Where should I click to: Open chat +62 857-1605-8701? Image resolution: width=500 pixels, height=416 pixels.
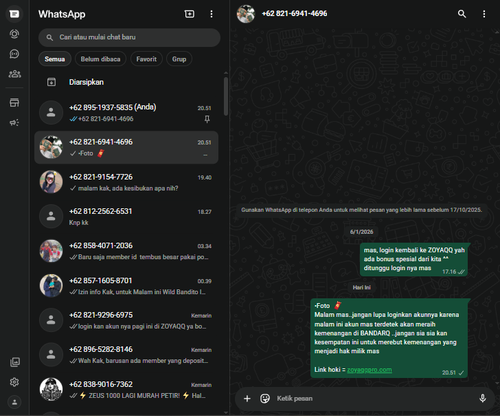pyautogui.click(x=127, y=286)
